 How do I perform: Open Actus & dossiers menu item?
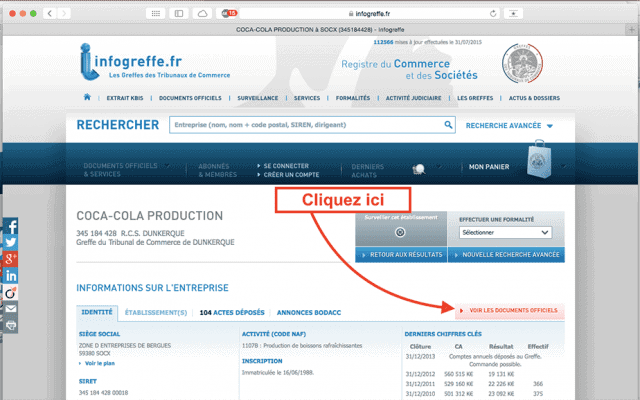click(x=534, y=98)
